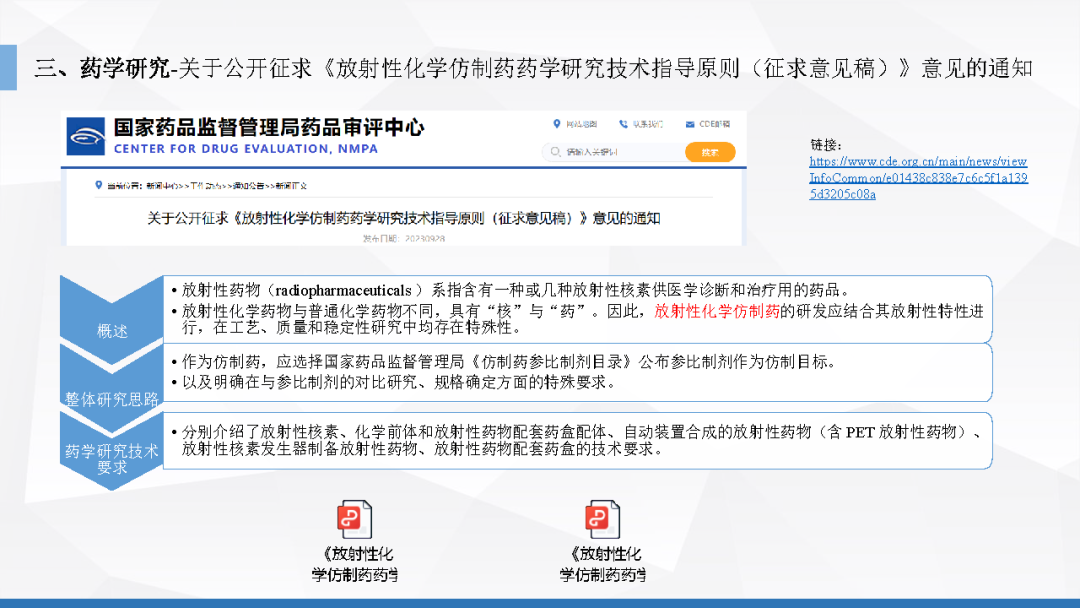1080x608 pixels.
Task: Click the CDE邮箱 envelope icon
Action: [x=690, y=124]
